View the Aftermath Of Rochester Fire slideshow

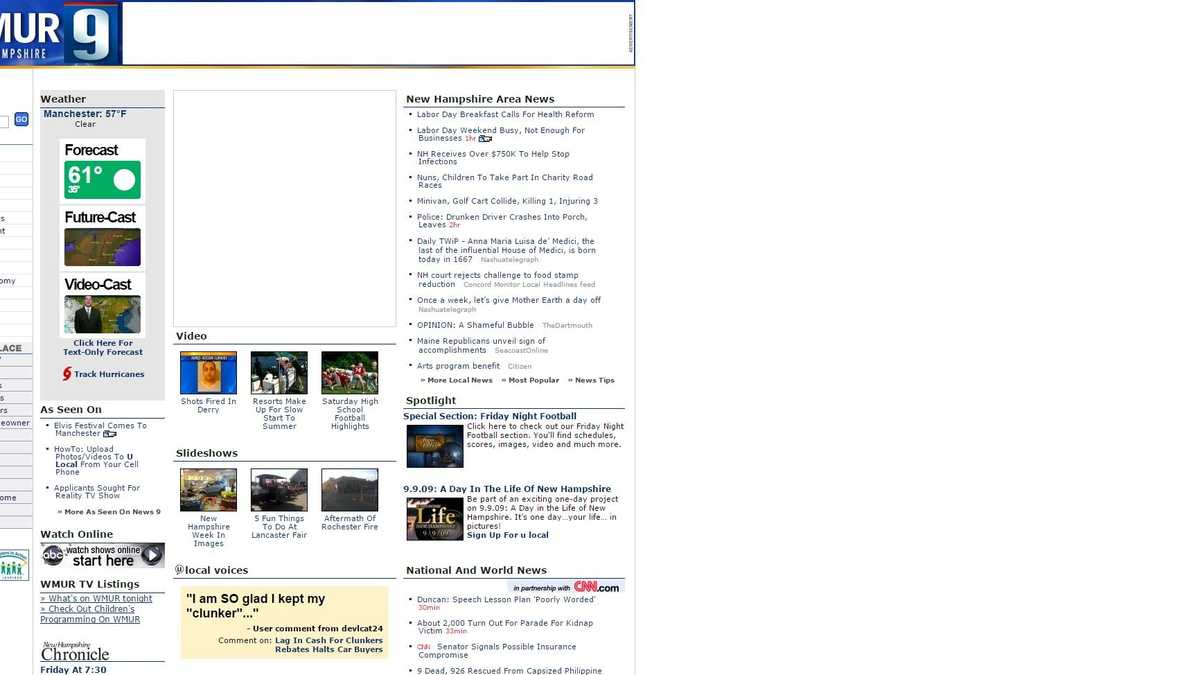pos(349,487)
